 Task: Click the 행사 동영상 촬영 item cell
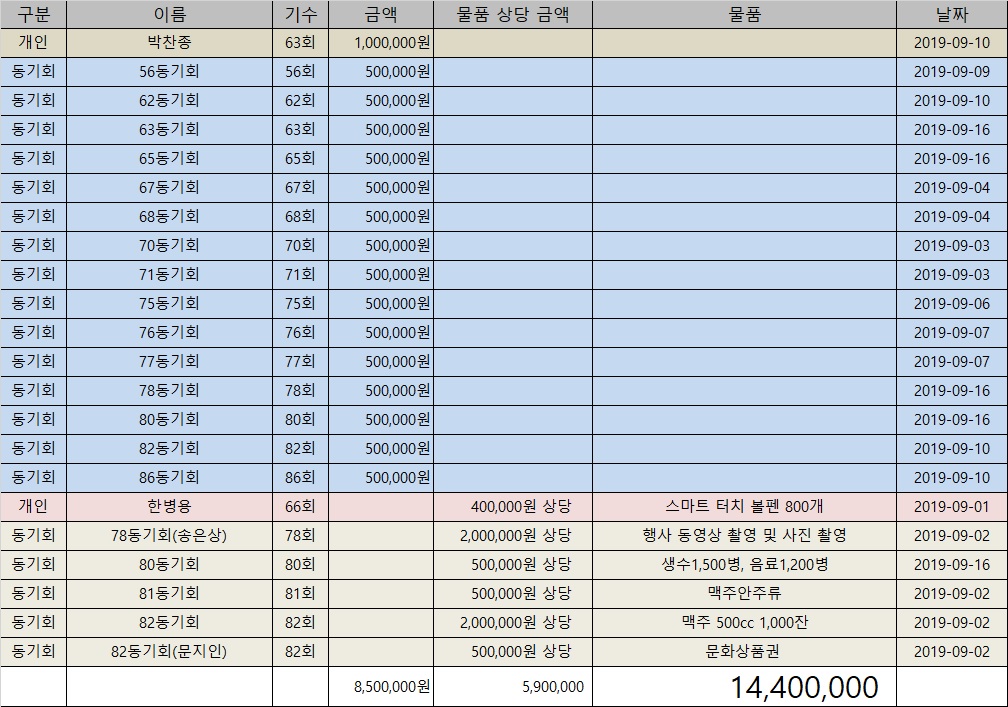point(744,536)
